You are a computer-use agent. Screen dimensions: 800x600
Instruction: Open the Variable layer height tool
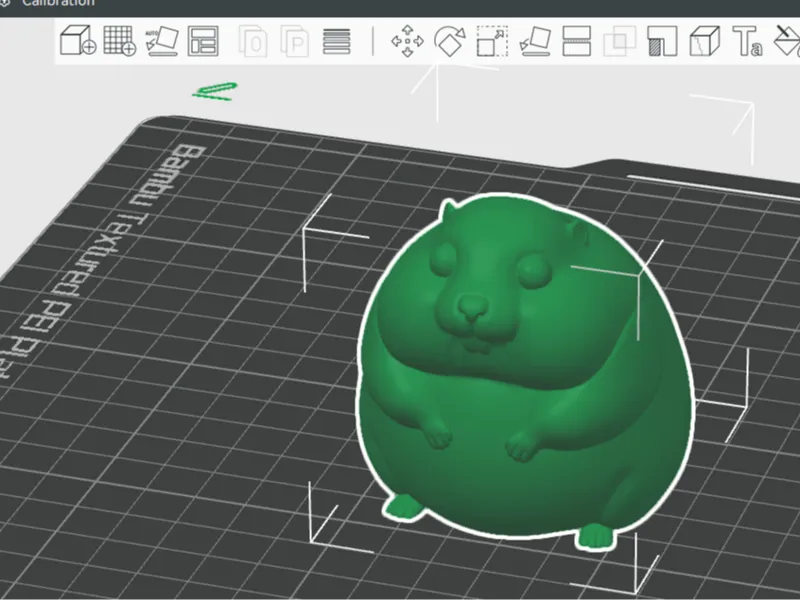pos(337,41)
